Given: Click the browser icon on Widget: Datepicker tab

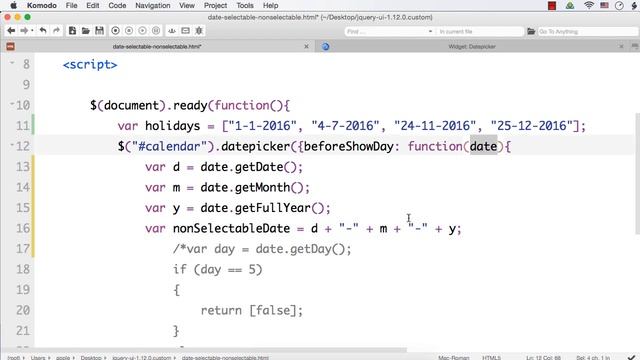Looking at the screenshot, I should pos(326,47).
